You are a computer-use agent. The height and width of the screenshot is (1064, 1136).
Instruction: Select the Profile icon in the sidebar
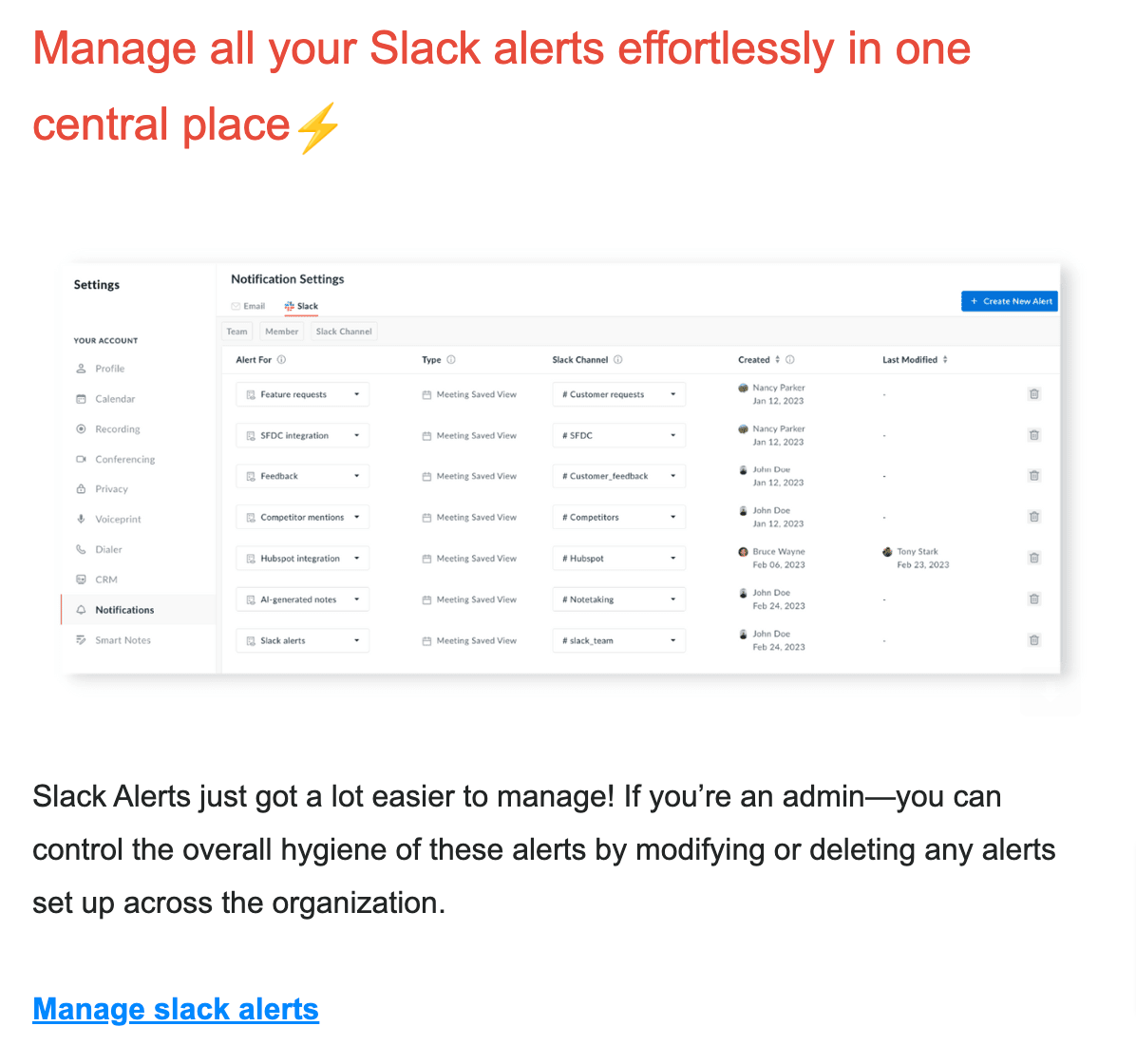(x=82, y=368)
